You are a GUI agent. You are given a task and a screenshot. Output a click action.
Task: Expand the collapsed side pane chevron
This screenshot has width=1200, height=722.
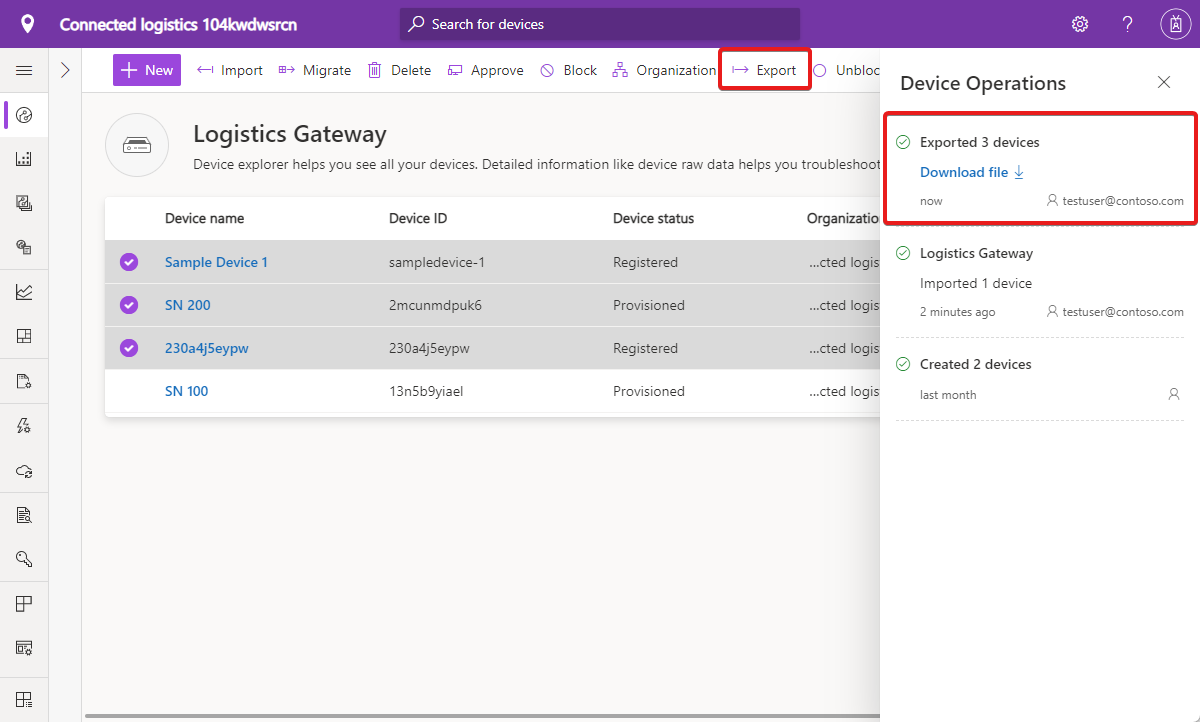click(x=65, y=70)
